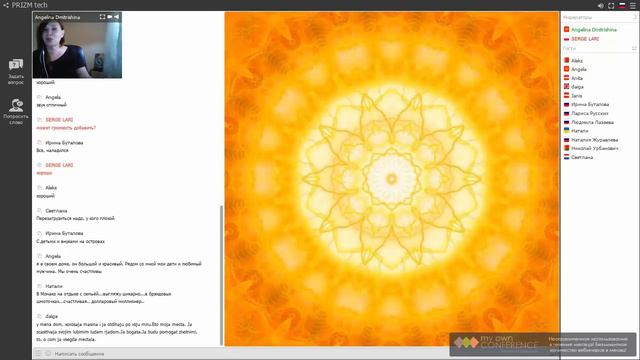Collapse the moderators section header
Viewport: 640px width, 360px height.
coord(599,17)
